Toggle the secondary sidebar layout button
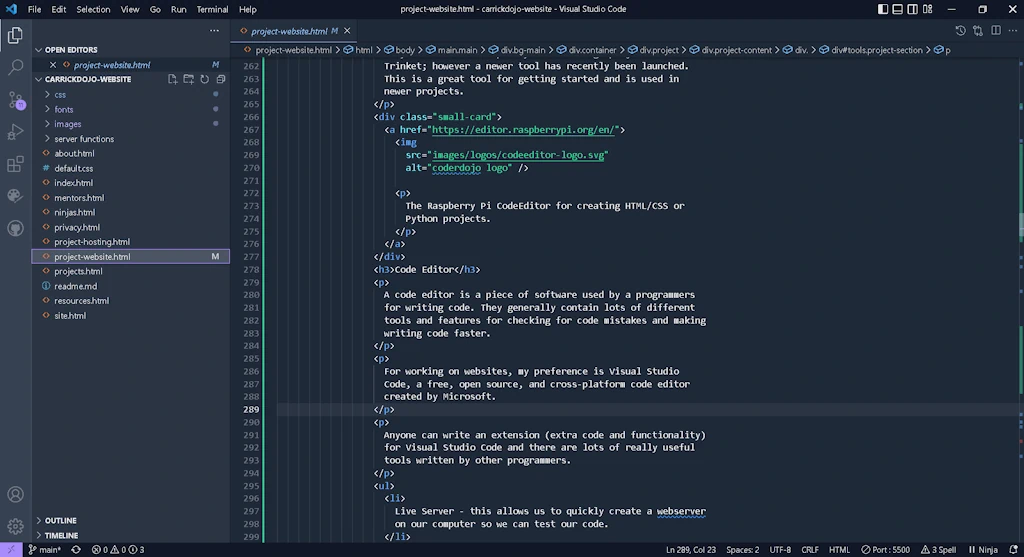 (912, 9)
